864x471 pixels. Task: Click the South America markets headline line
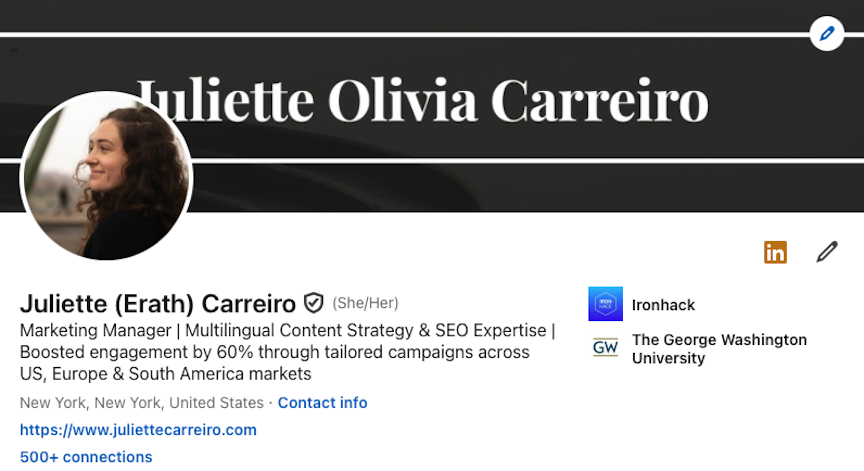[165, 373]
